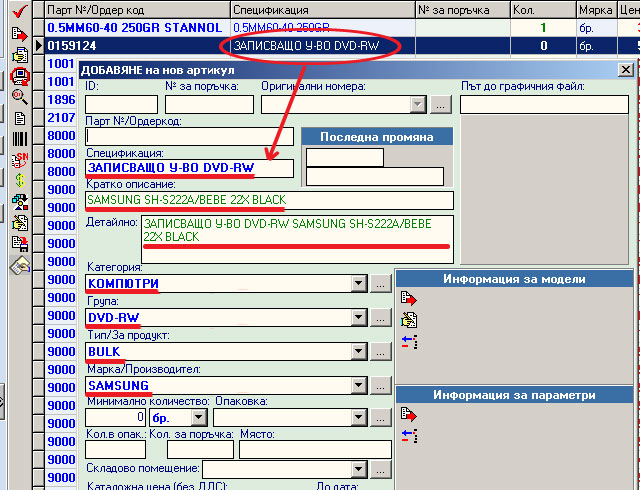Click the ... button next to Опаковка

tap(380, 417)
